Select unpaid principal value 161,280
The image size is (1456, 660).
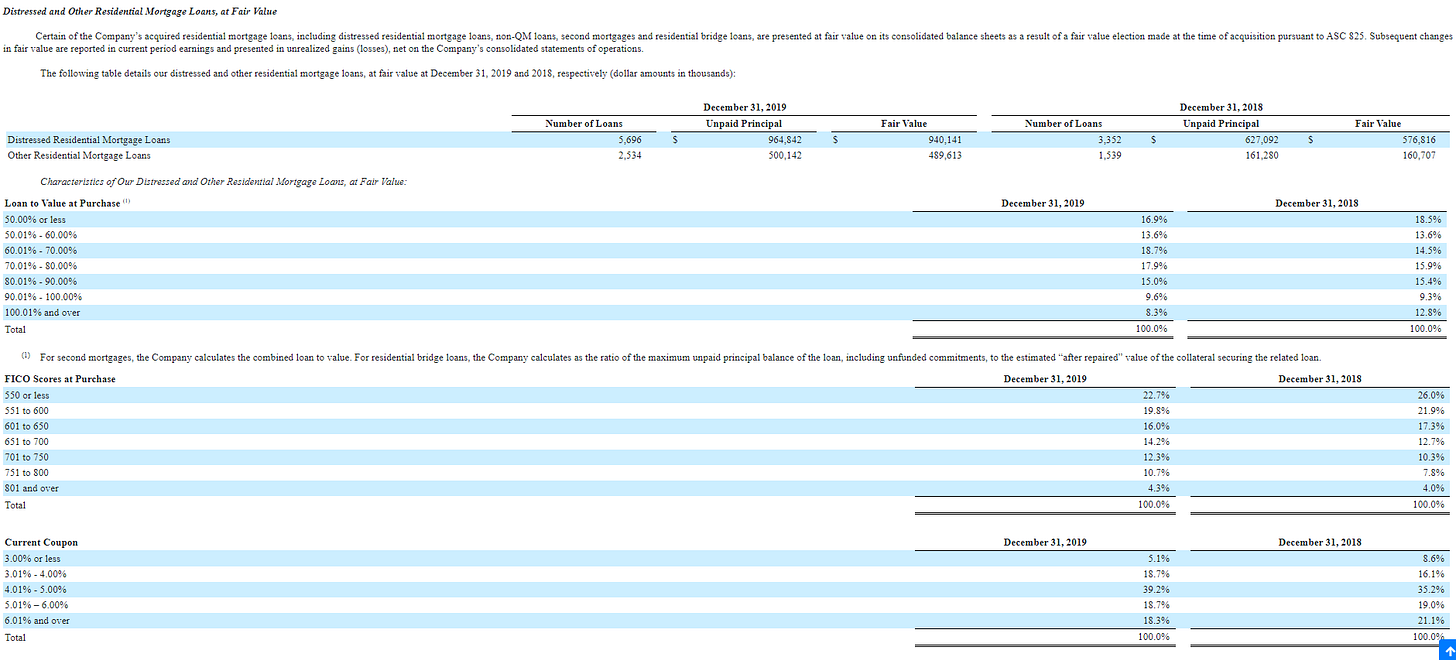(1260, 156)
